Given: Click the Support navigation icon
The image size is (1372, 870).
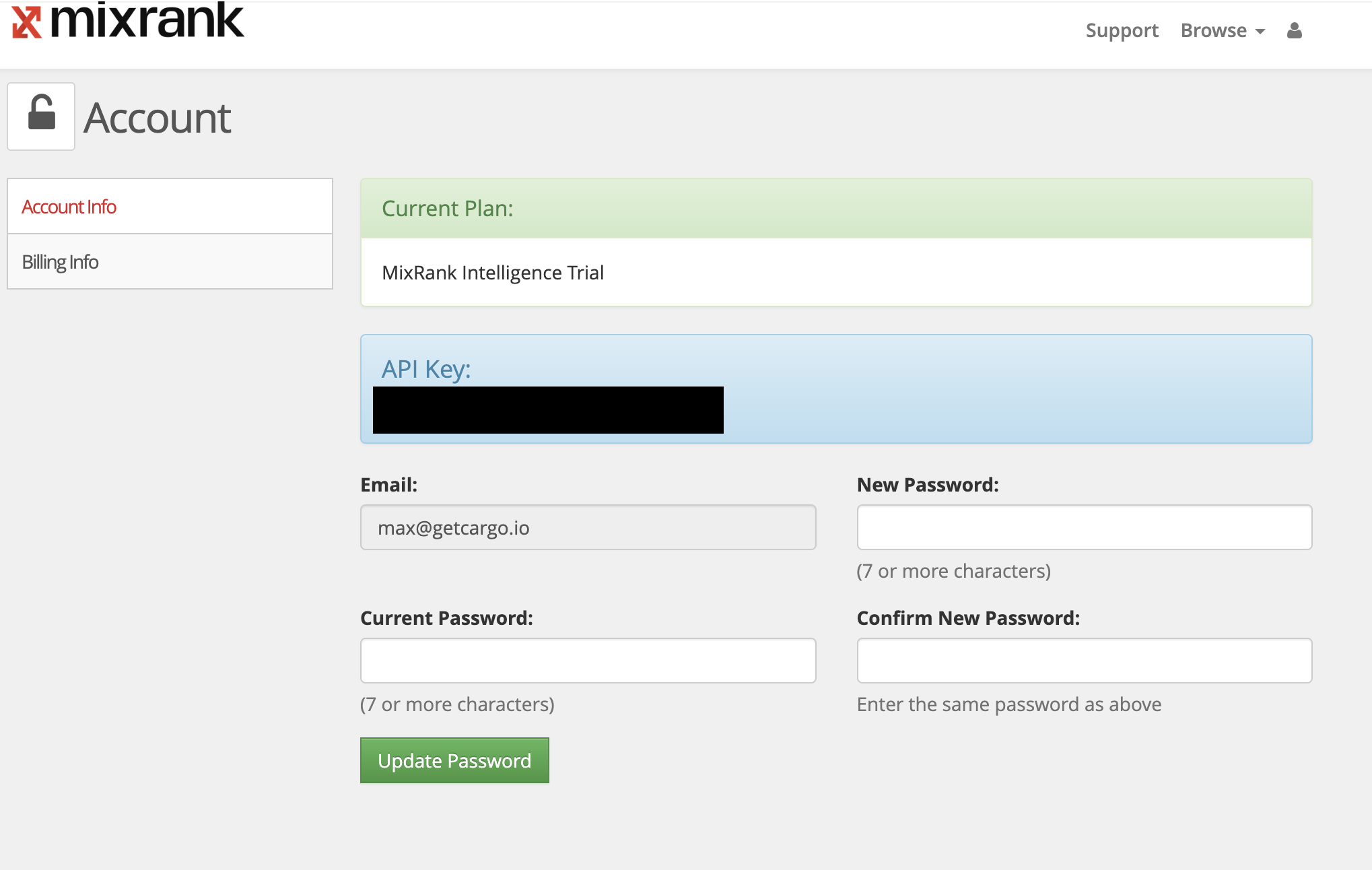Looking at the screenshot, I should [1122, 30].
